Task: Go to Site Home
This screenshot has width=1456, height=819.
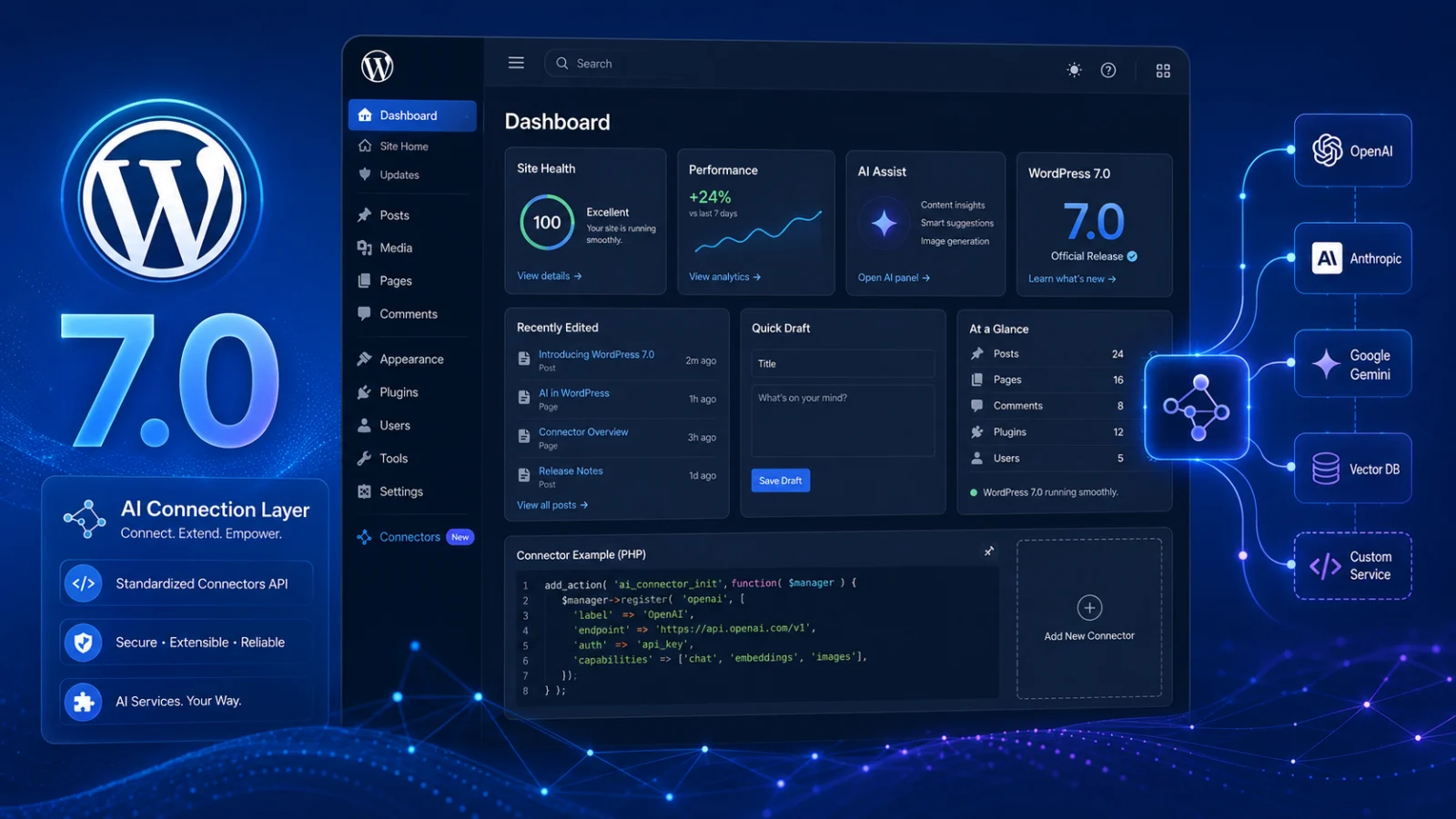Action: [404, 147]
